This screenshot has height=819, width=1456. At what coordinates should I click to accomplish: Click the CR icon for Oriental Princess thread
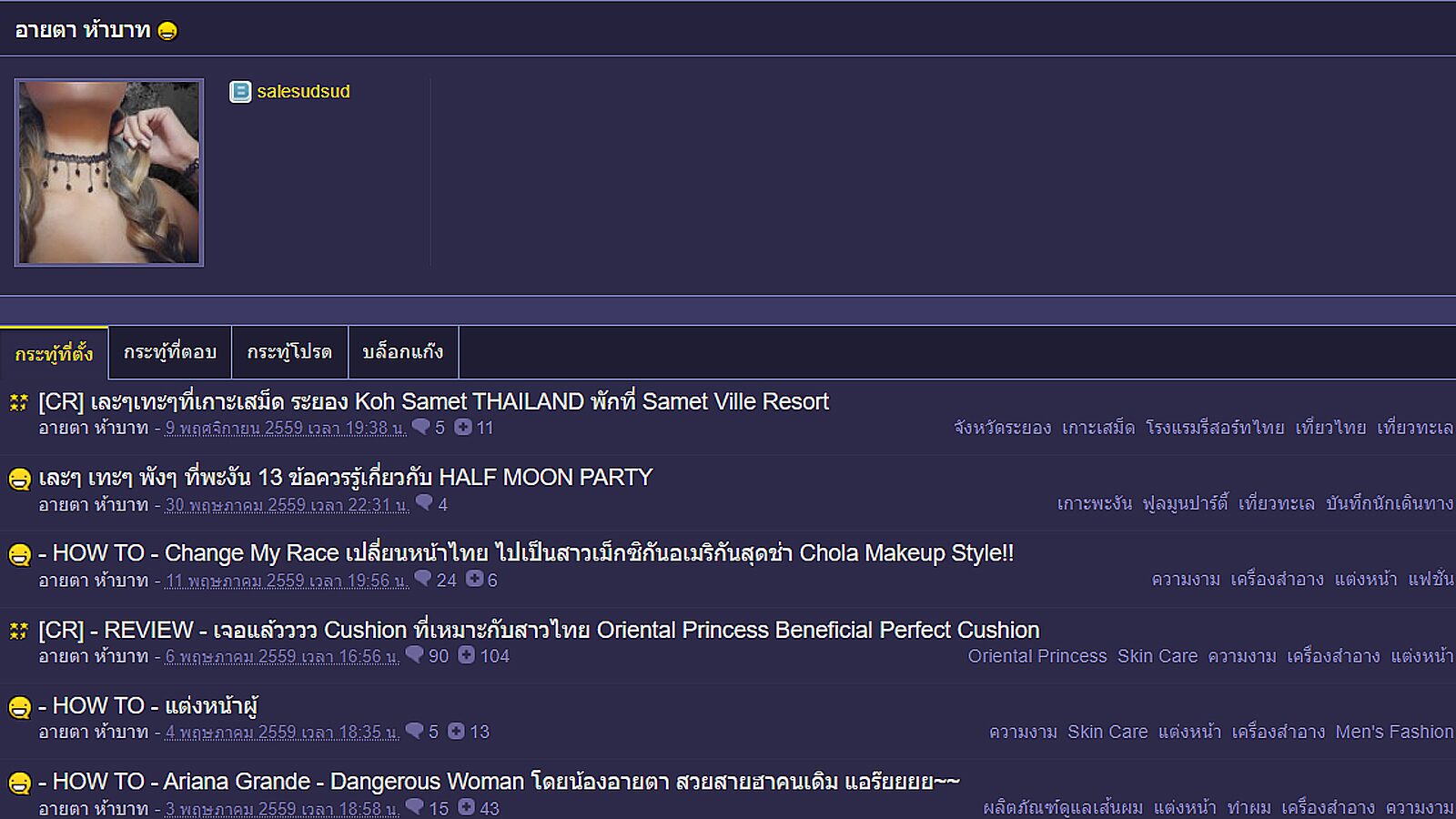[18, 631]
